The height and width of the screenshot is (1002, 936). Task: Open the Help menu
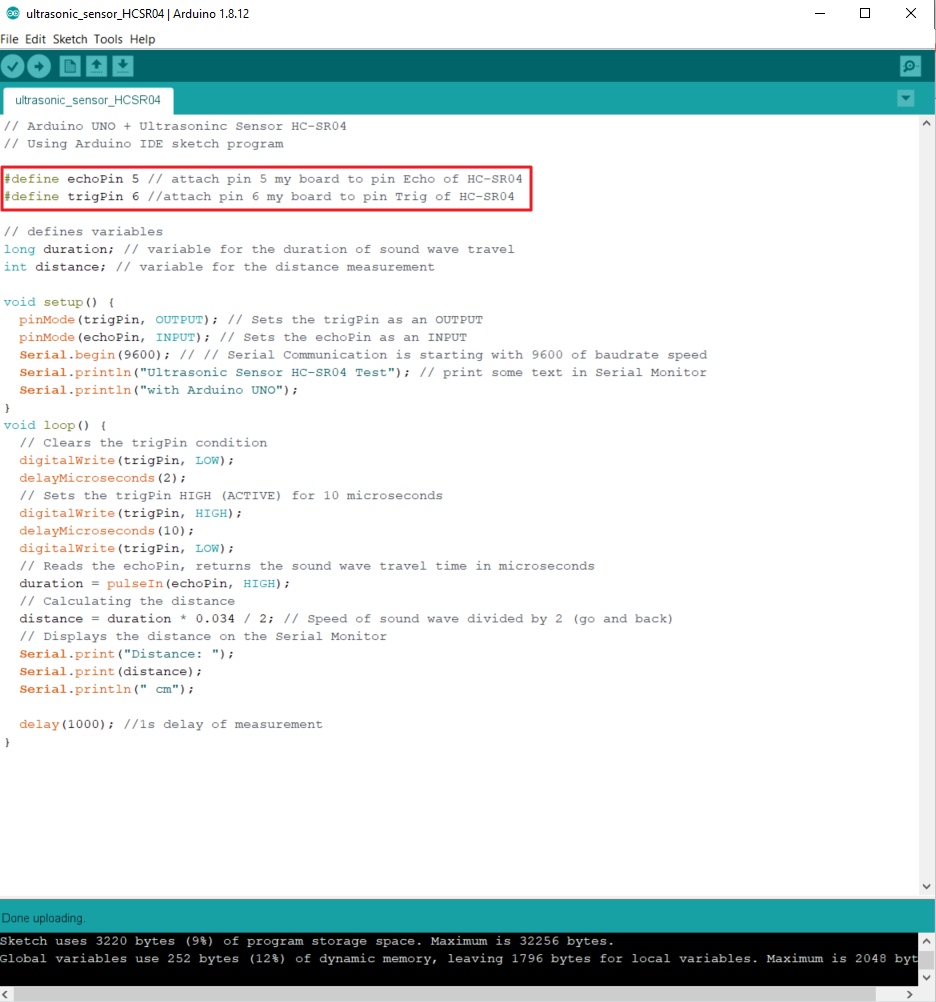pyautogui.click(x=142, y=39)
